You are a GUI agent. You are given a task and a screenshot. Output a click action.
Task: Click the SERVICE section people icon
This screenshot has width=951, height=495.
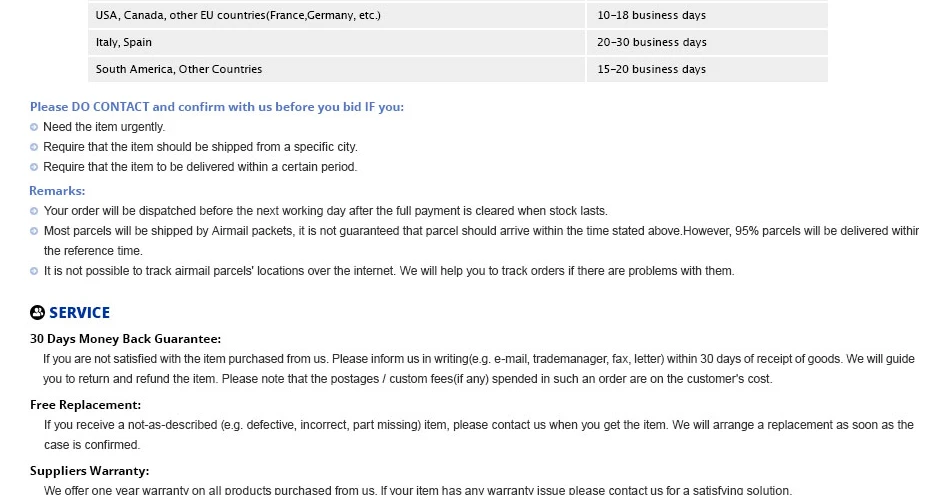37,312
